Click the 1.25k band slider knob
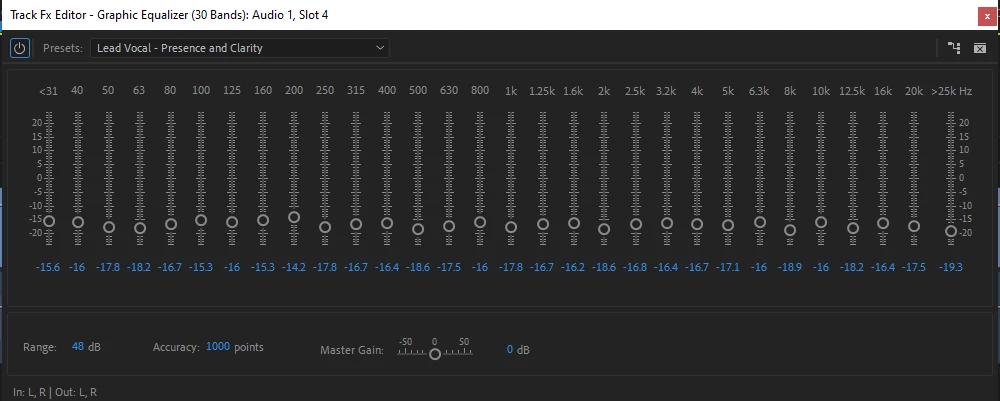The width and height of the screenshot is (1000, 401). coord(543,224)
